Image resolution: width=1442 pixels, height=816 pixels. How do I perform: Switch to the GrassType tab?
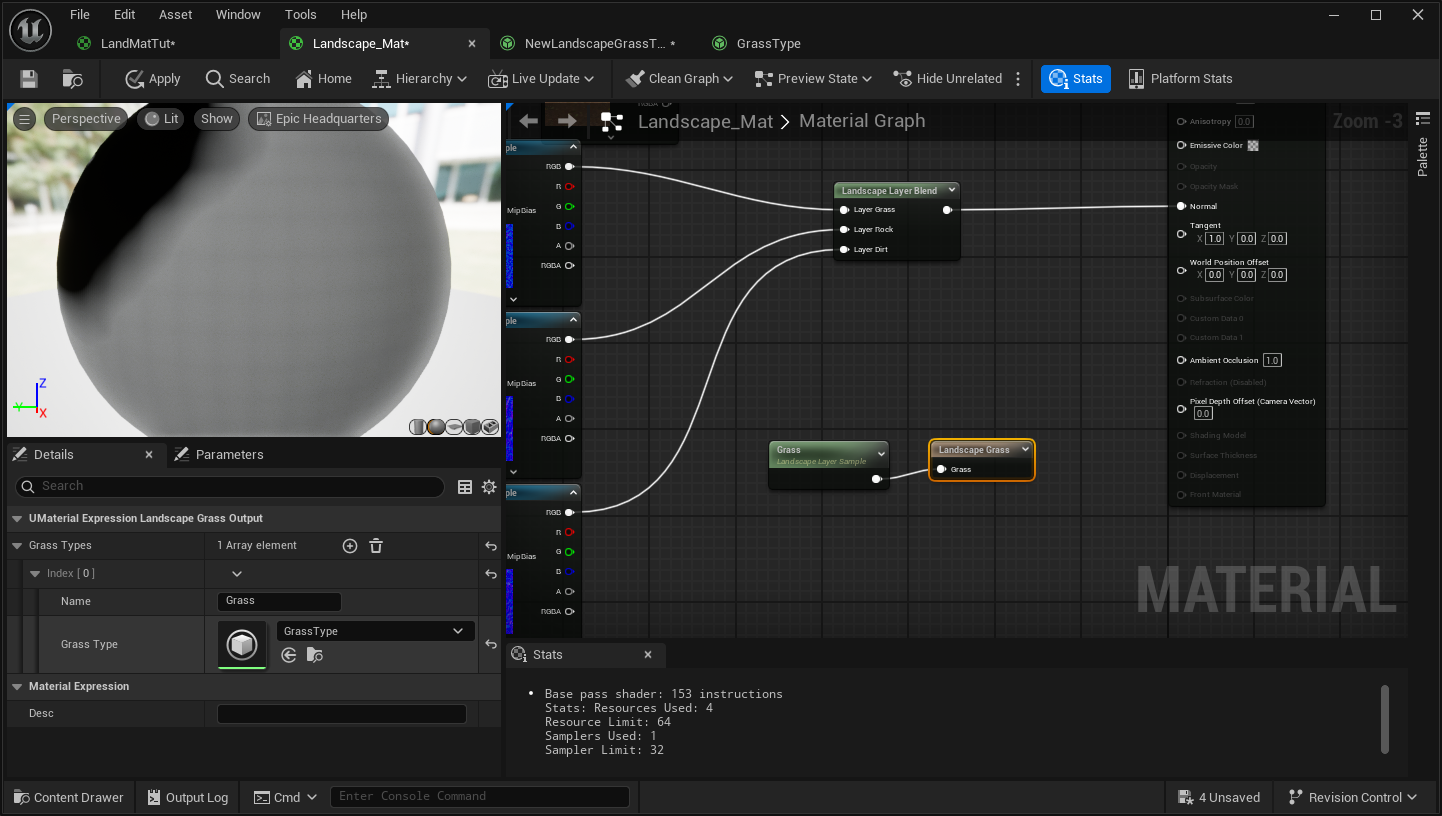coord(768,44)
